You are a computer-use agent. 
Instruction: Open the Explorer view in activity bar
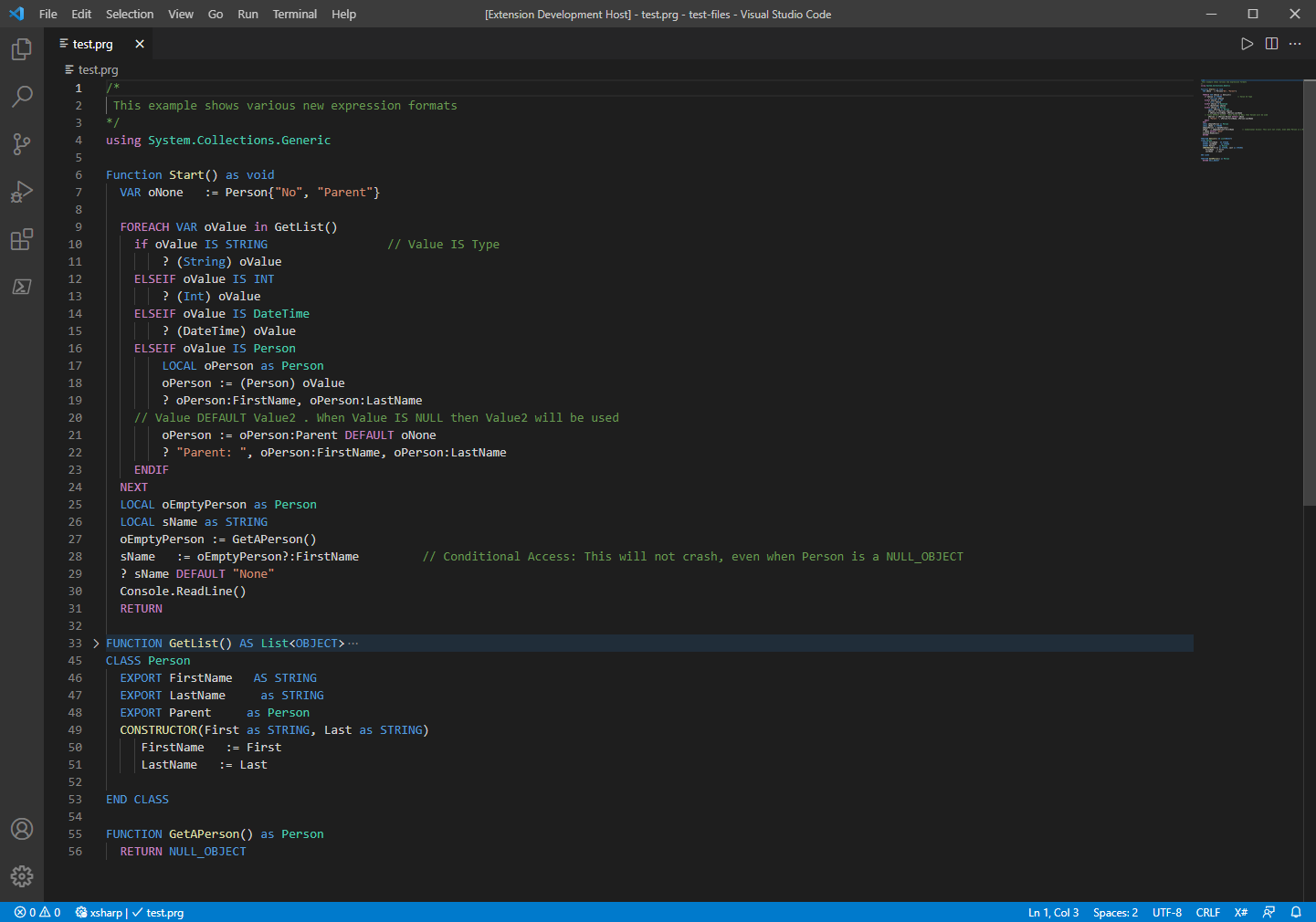pyautogui.click(x=22, y=49)
